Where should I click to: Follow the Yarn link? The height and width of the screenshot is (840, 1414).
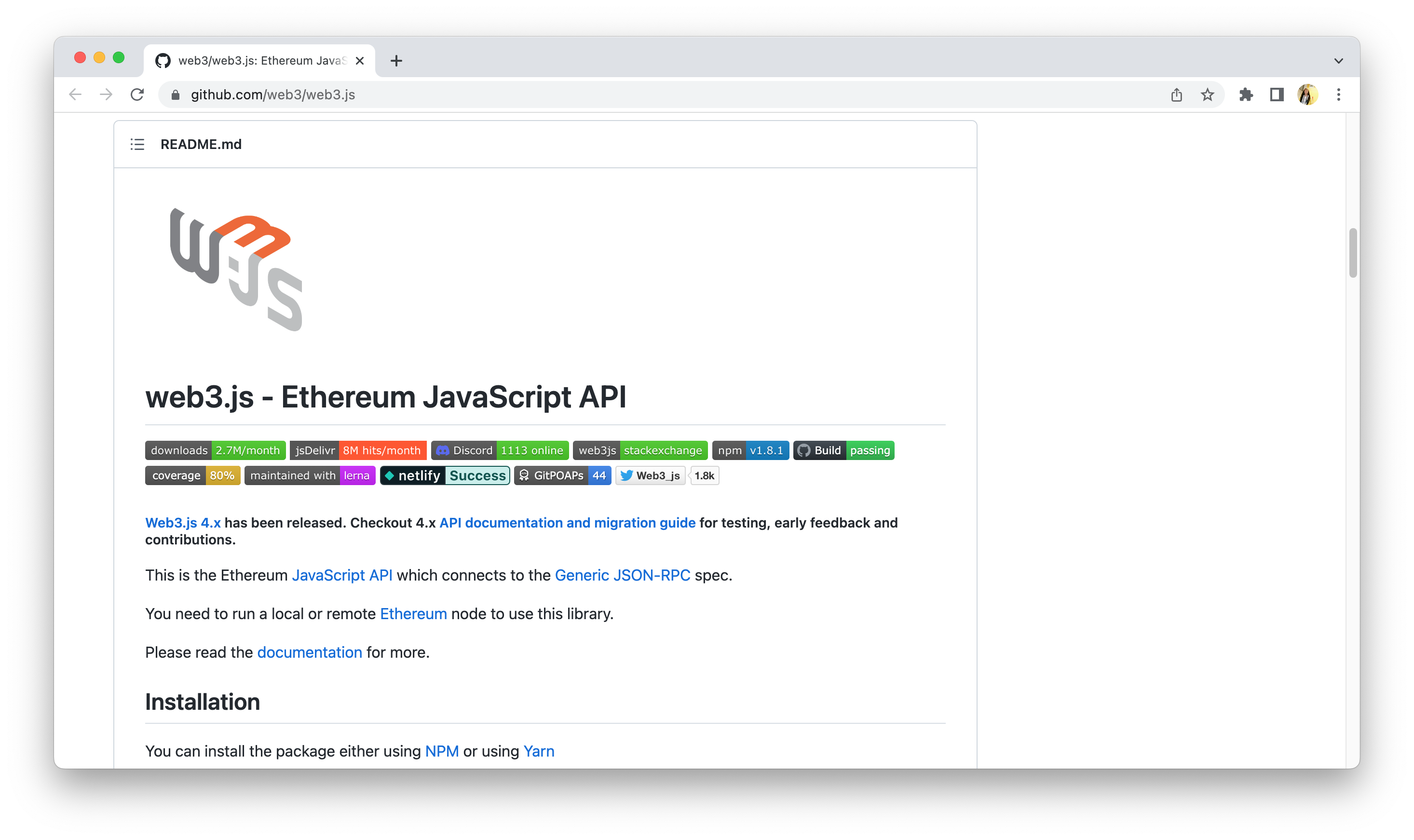tap(538, 751)
